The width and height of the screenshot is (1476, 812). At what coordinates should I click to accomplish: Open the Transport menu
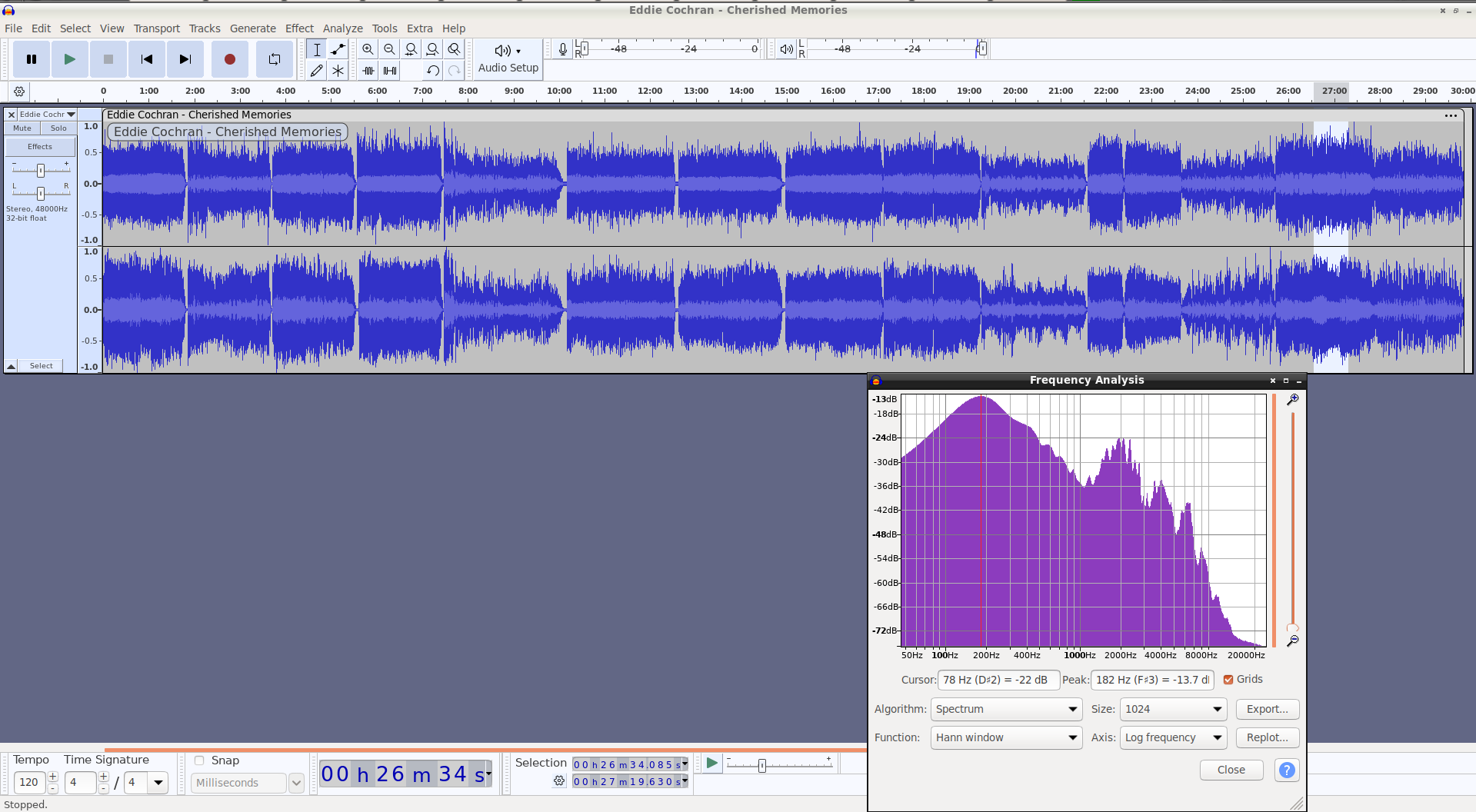pyautogui.click(x=156, y=28)
